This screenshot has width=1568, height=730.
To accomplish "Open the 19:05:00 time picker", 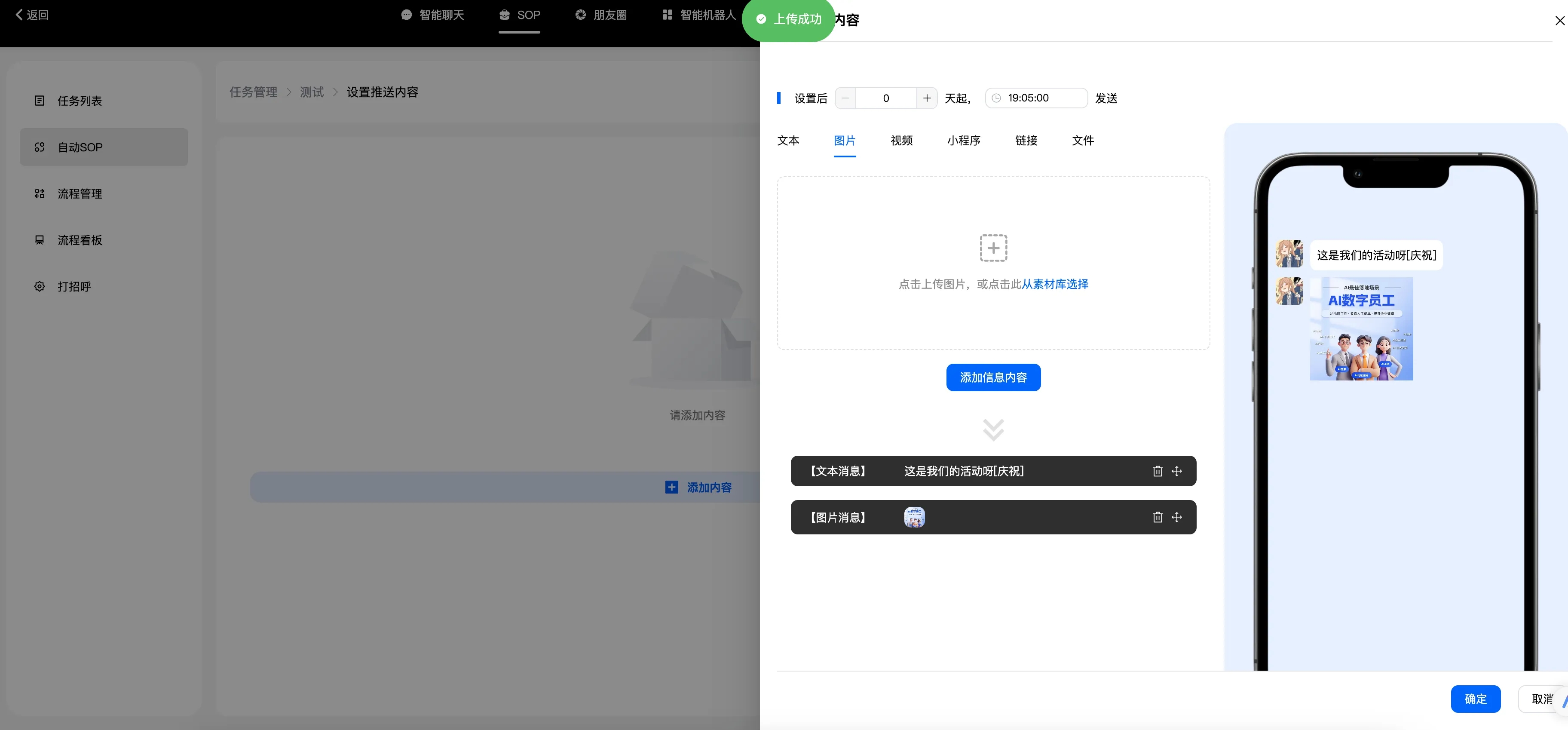I will tap(1035, 98).
